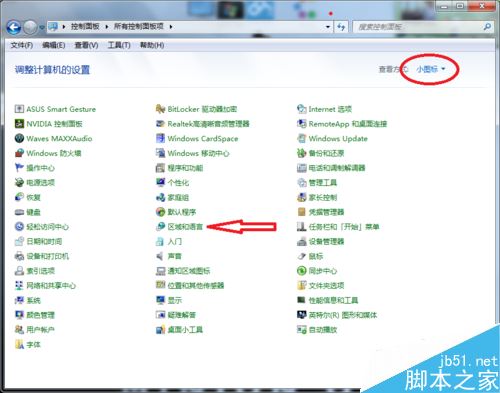Click the 区域和语言 globe icon

[x=160, y=227]
